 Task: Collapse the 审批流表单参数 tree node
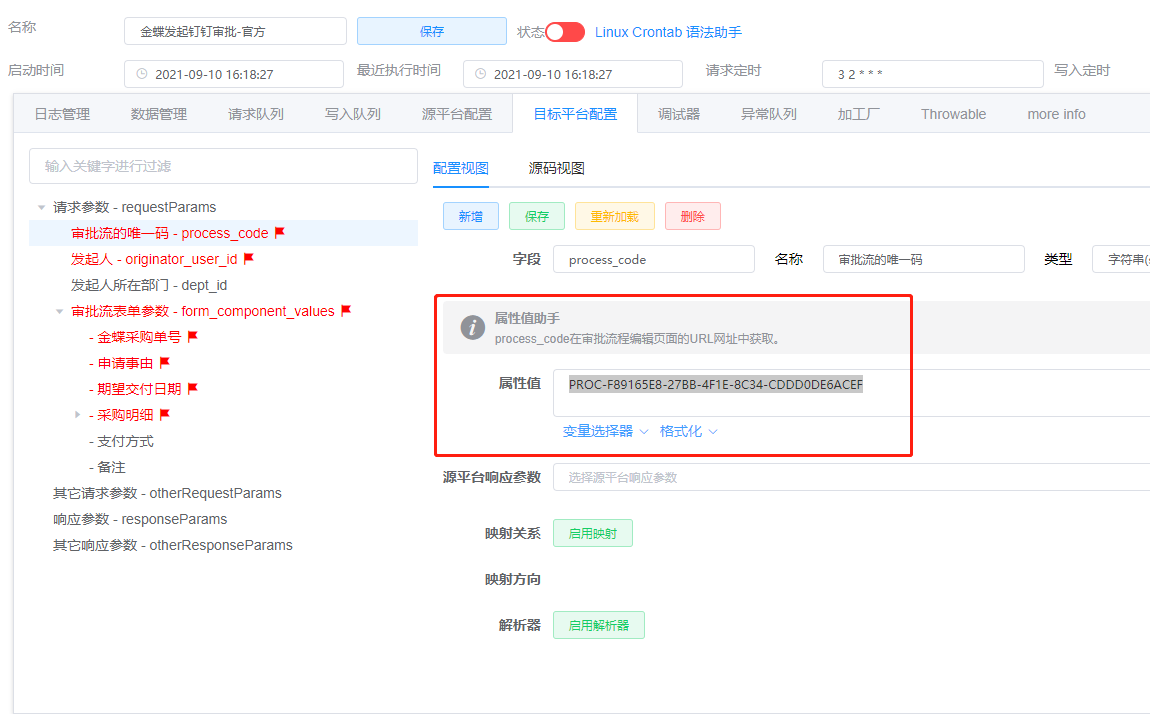(x=60, y=312)
